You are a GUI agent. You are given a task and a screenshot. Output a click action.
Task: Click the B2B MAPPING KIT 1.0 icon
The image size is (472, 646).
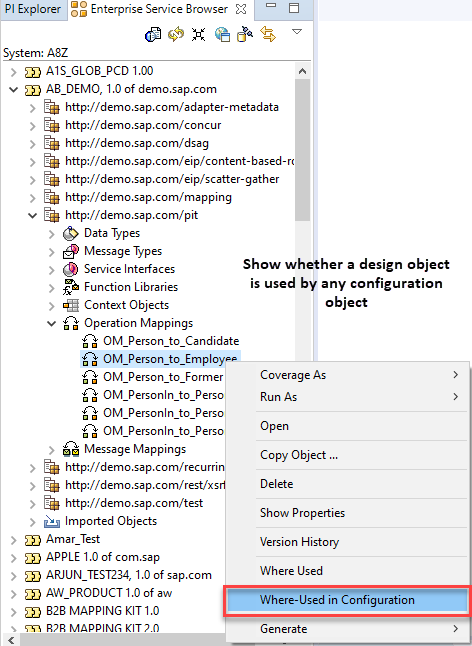tap(33, 611)
